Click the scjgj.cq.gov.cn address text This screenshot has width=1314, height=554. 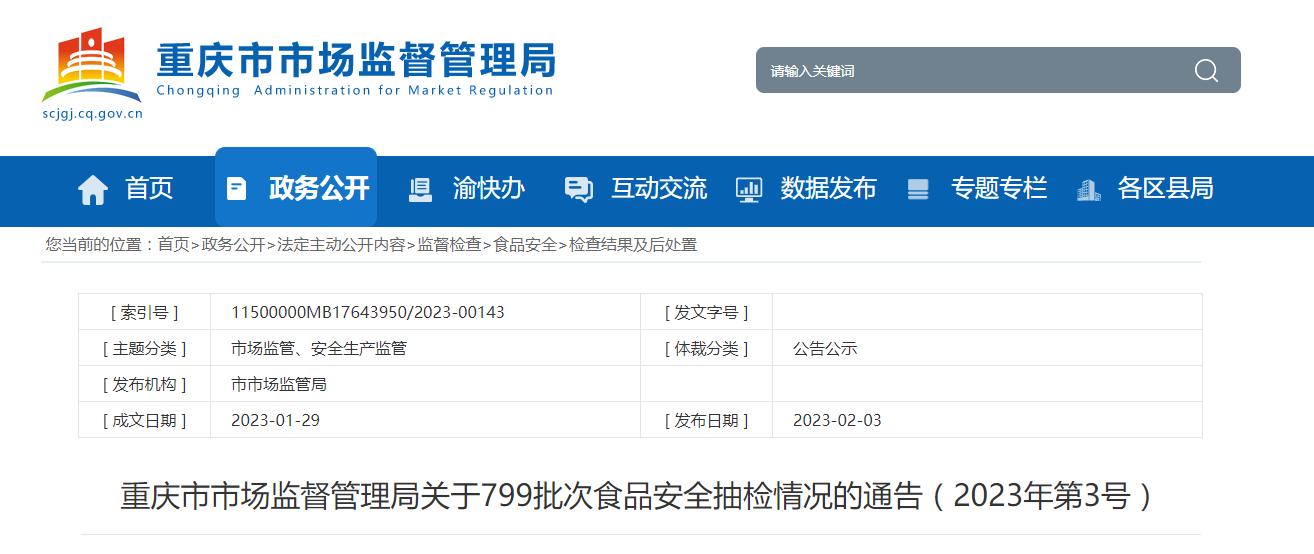pos(92,114)
